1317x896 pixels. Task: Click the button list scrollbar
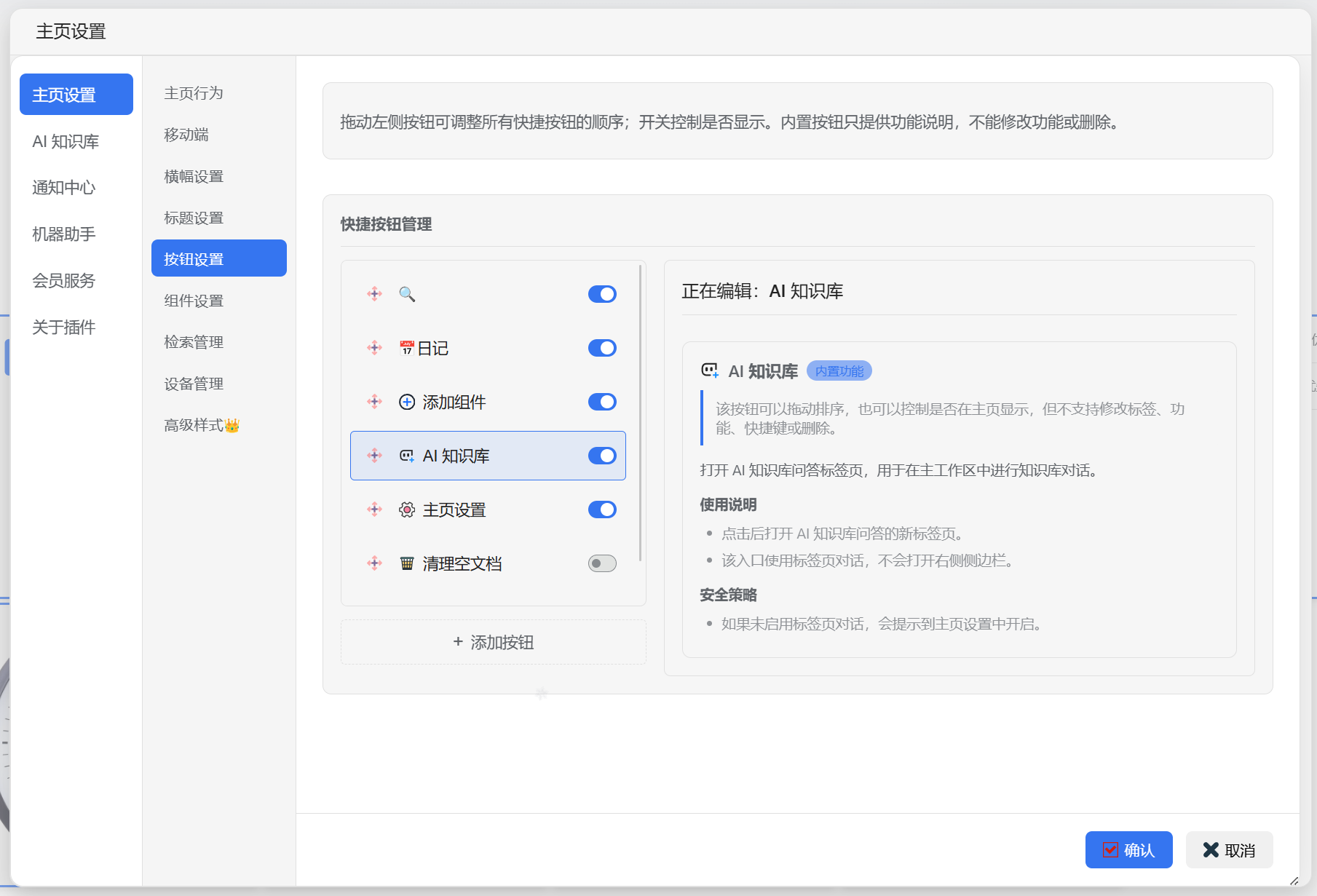click(x=641, y=413)
